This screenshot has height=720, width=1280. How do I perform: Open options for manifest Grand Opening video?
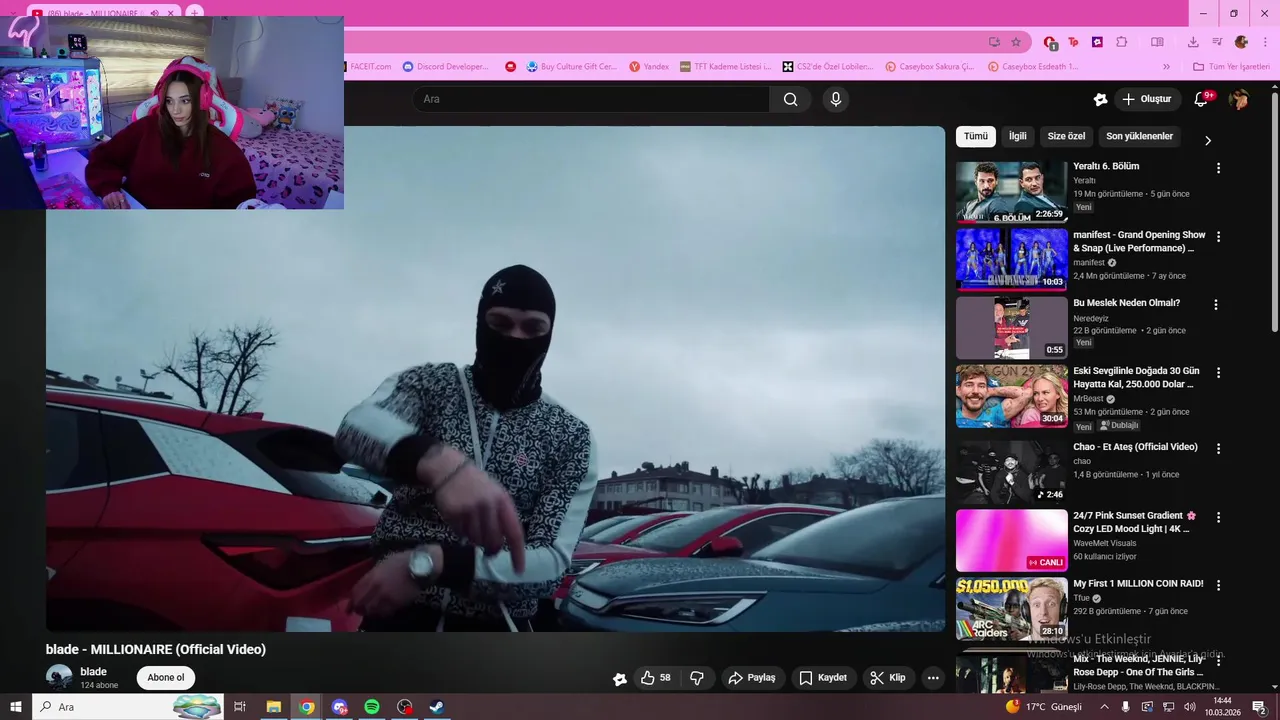tap(1218, 237)
